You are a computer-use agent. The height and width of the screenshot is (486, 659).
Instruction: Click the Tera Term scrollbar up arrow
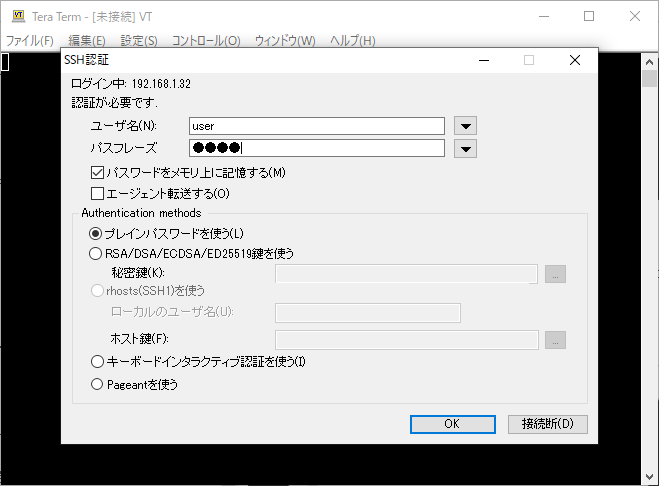[x=649, y=62]
